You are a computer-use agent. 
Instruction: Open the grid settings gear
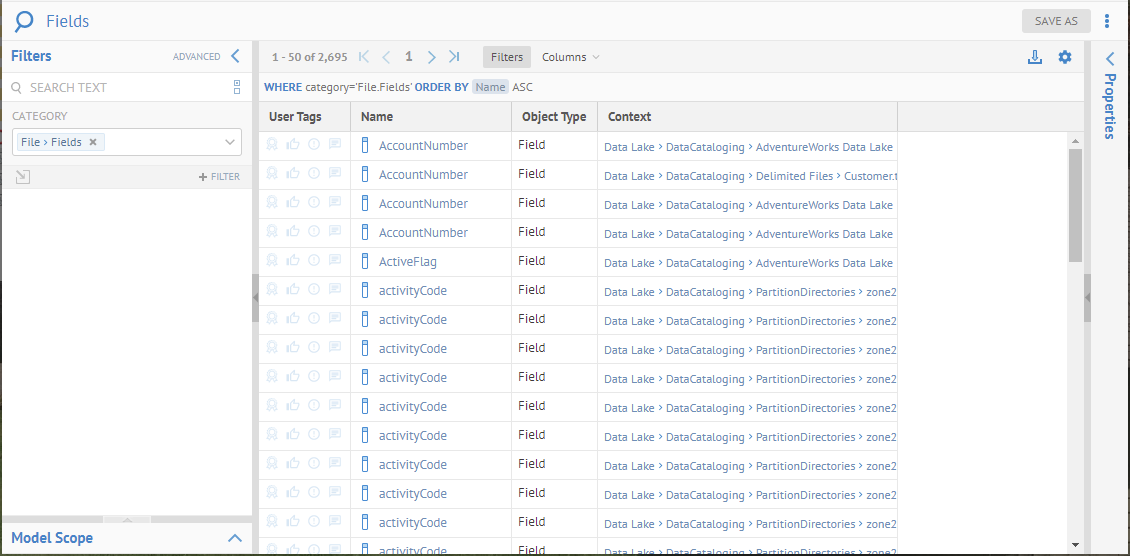pos(1065,57)
